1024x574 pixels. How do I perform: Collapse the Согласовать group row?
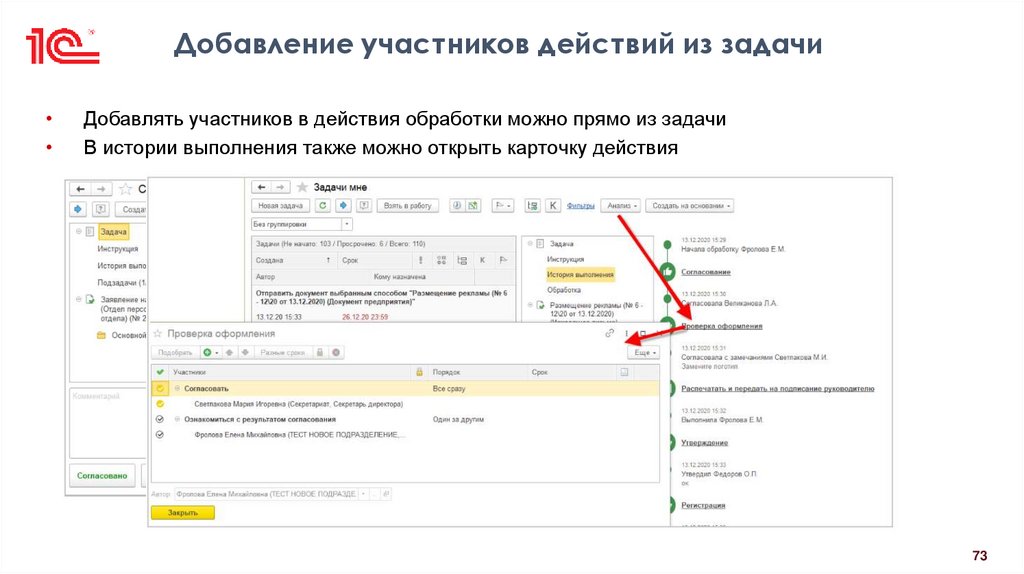(x=177, y=389)
